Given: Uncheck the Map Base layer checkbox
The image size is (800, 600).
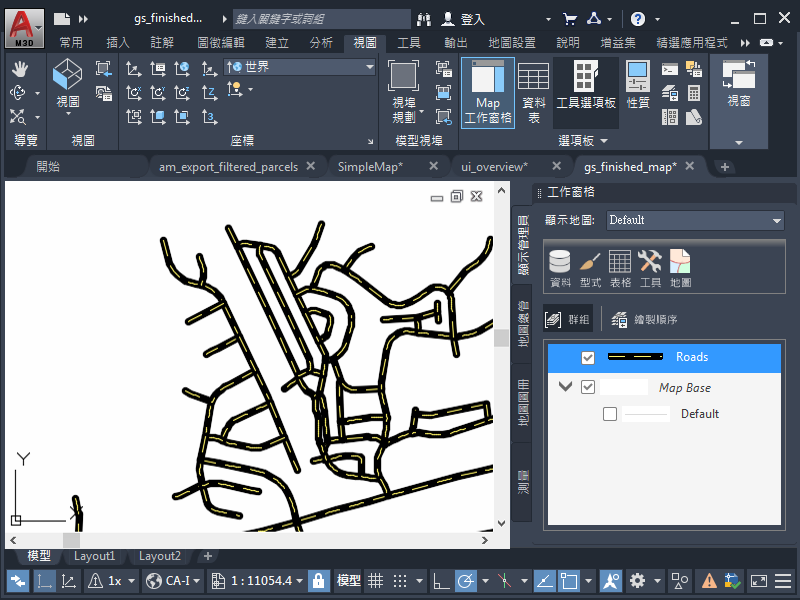Looking at the screenshot, I should click(588, 387).
